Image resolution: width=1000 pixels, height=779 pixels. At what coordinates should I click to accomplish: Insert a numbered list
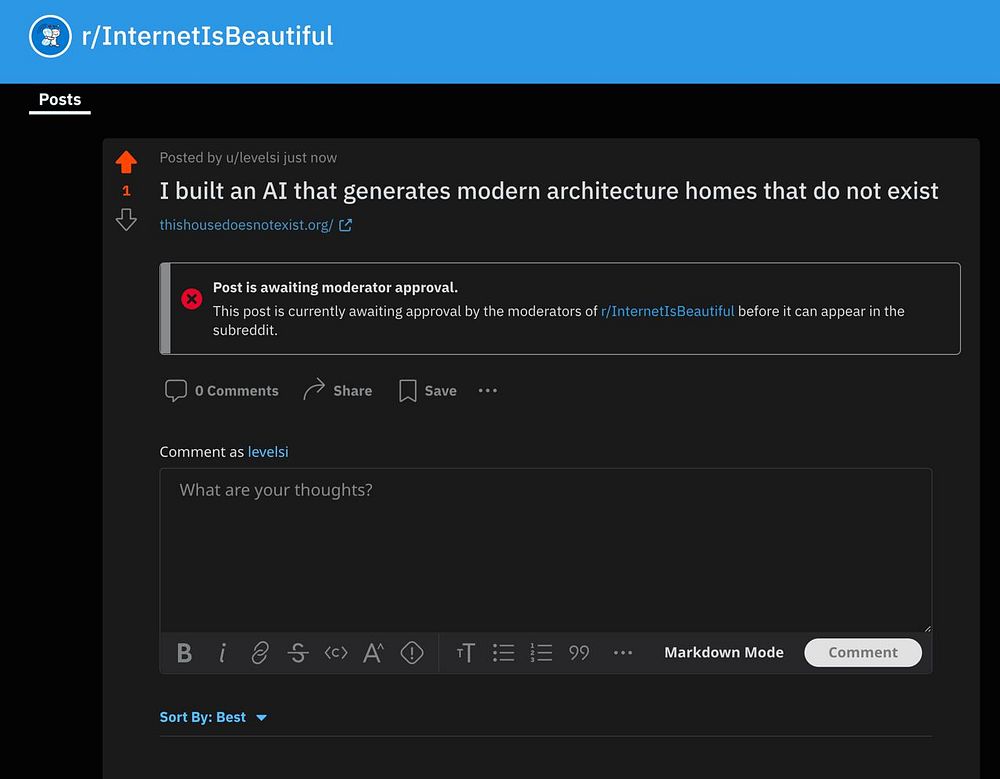click(x=541, y=653)
